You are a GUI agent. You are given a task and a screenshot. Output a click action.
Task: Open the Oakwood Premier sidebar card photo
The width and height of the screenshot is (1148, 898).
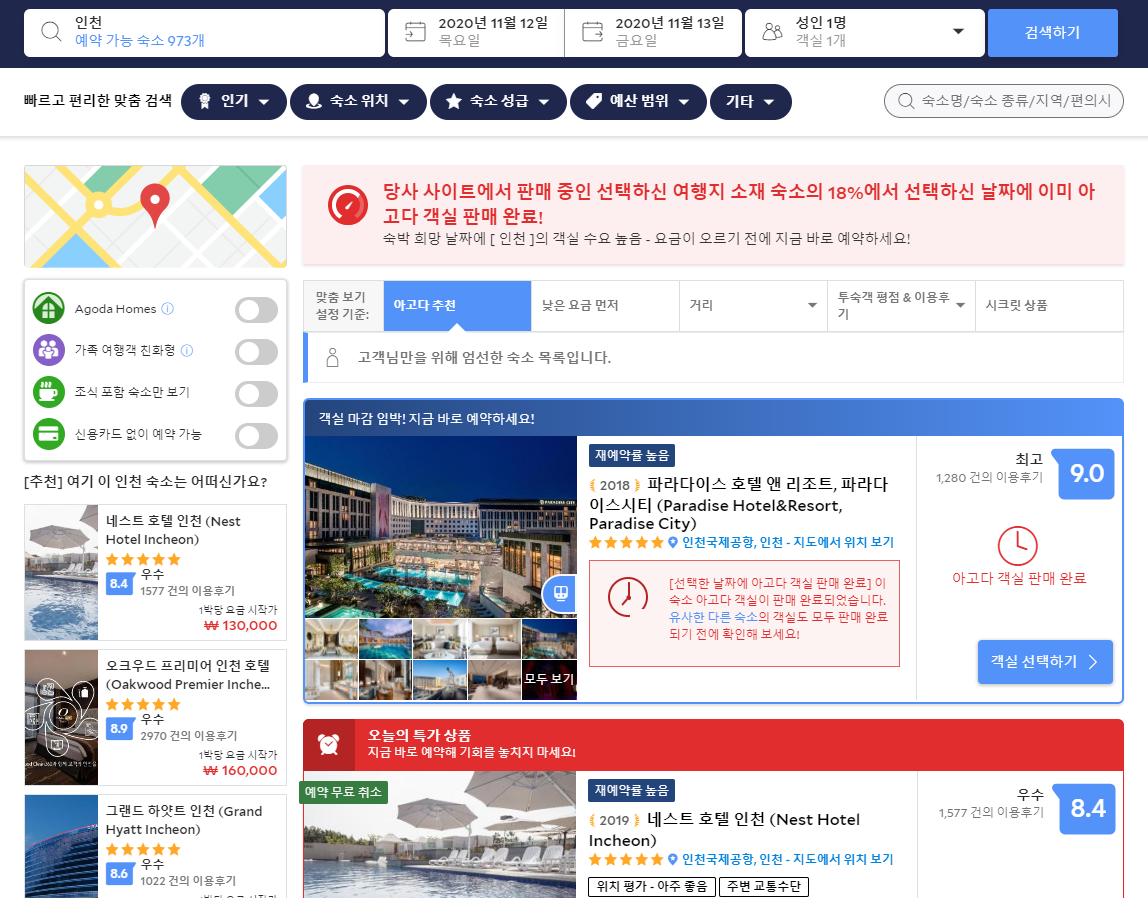pos(62,717)
